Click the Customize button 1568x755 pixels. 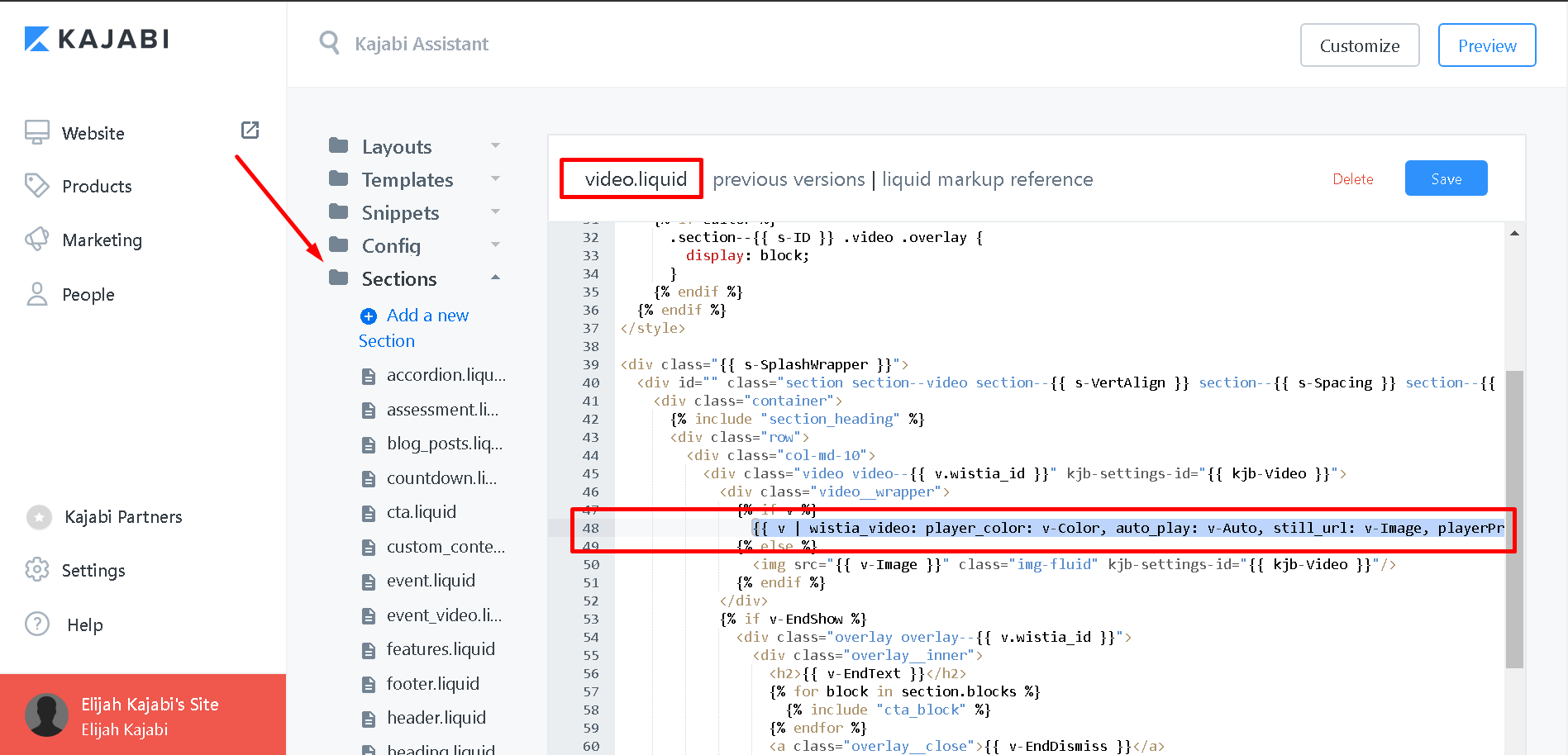point(1360,45)
